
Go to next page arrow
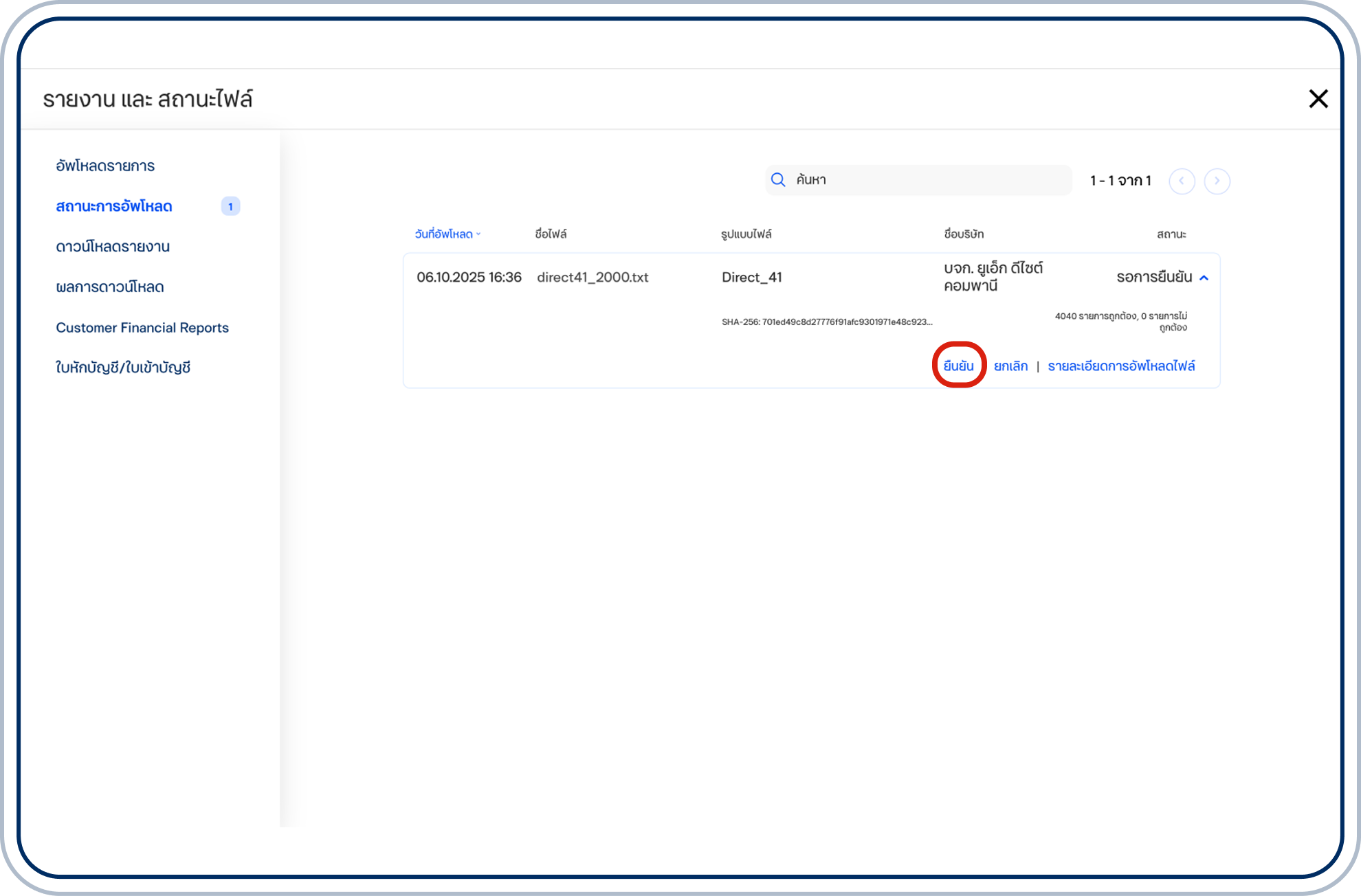(1217, 181)
